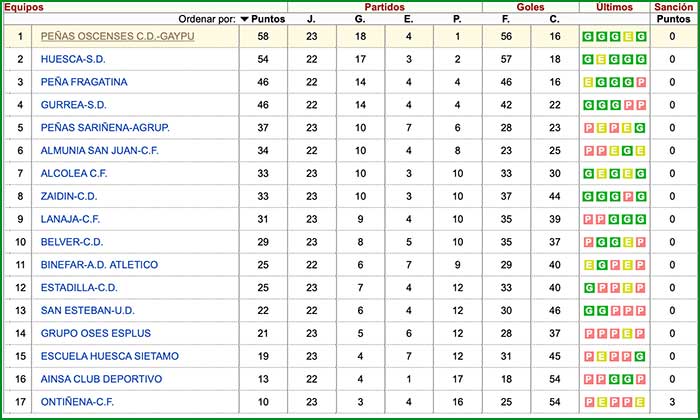Click the Partidos group header
700x420 pixels.
click(x=384, y=7)
